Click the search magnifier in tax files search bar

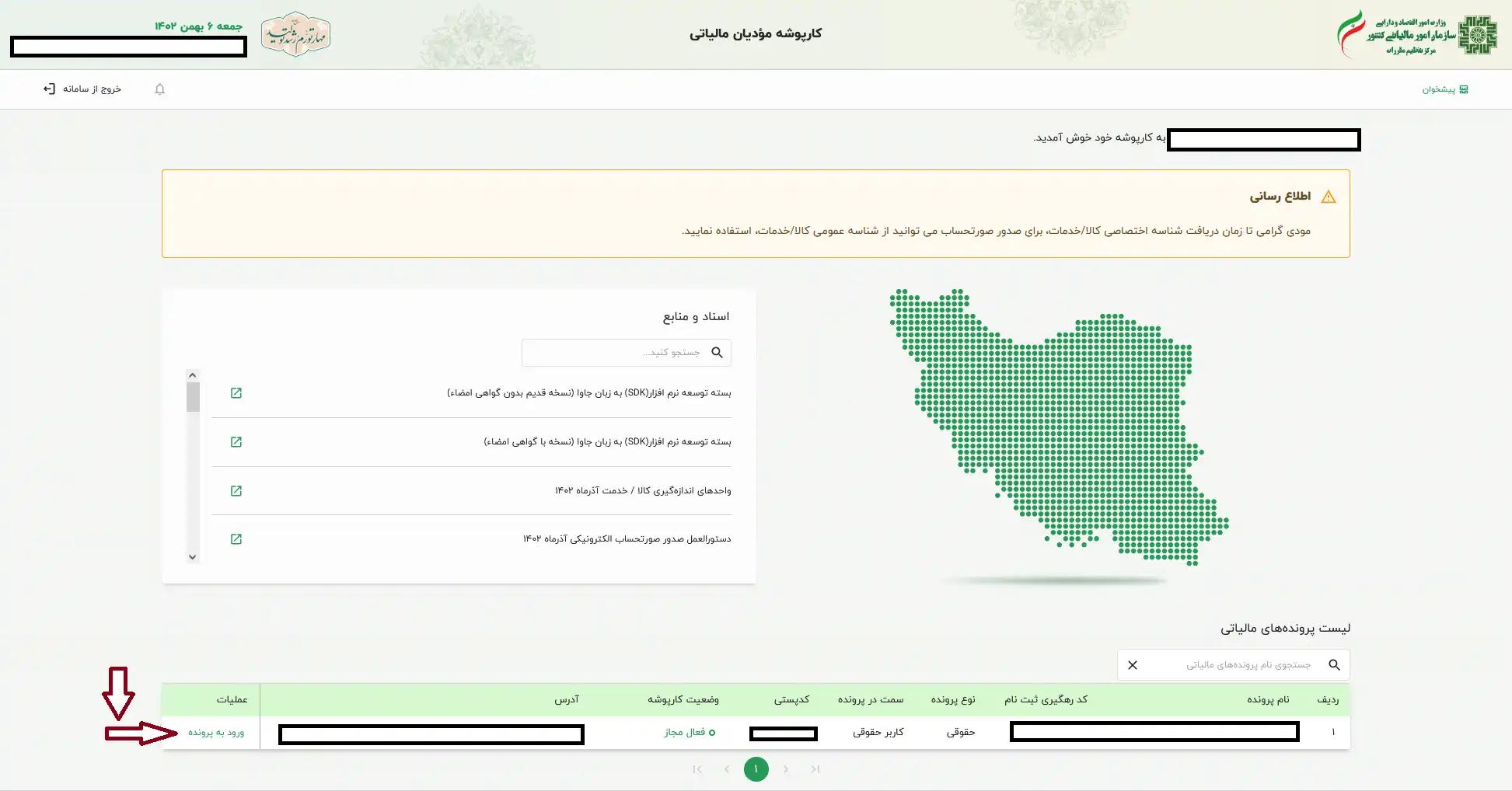[x=1336, y=664]
